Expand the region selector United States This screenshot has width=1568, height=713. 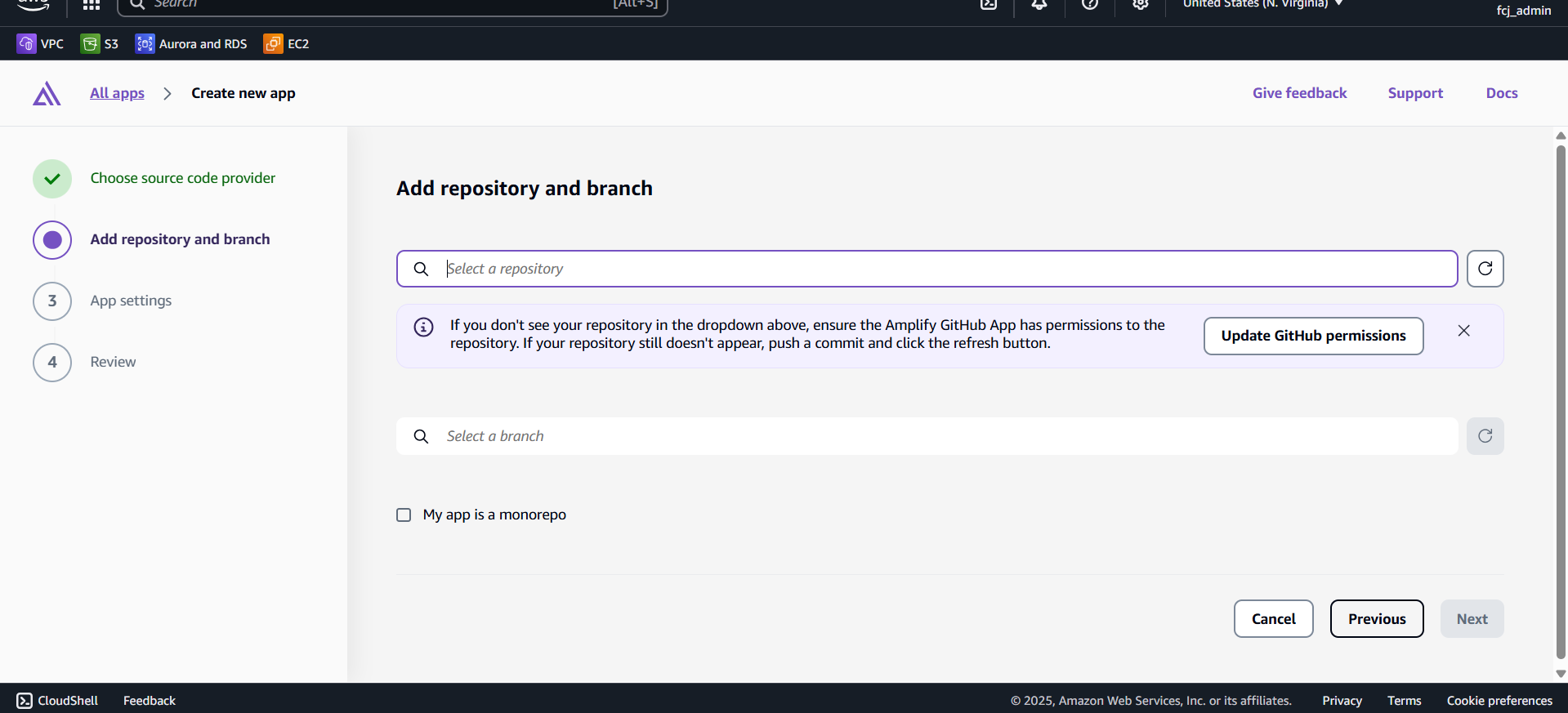1262,5
